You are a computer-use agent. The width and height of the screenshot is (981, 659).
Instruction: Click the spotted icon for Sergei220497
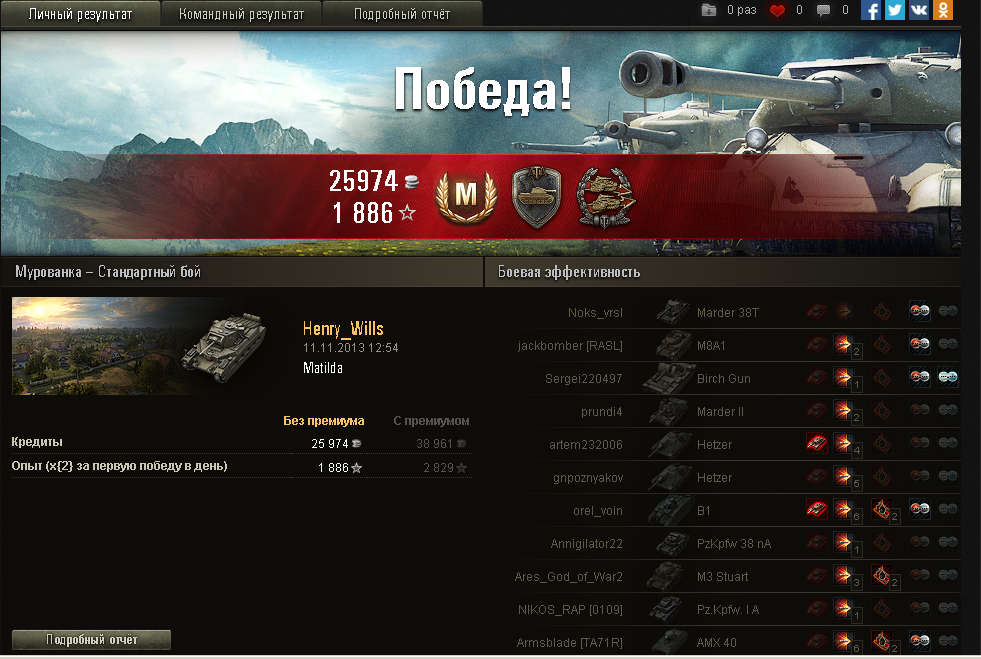point(947,377)
